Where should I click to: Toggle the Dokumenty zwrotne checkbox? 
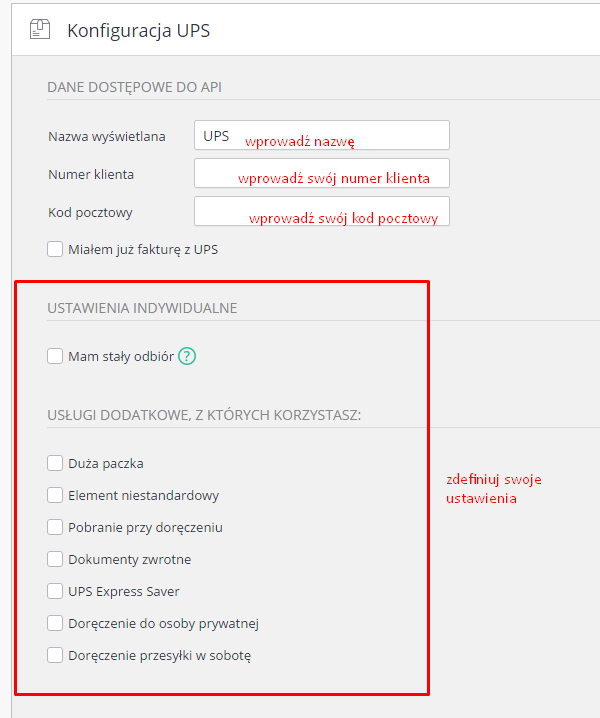(55, 559)
